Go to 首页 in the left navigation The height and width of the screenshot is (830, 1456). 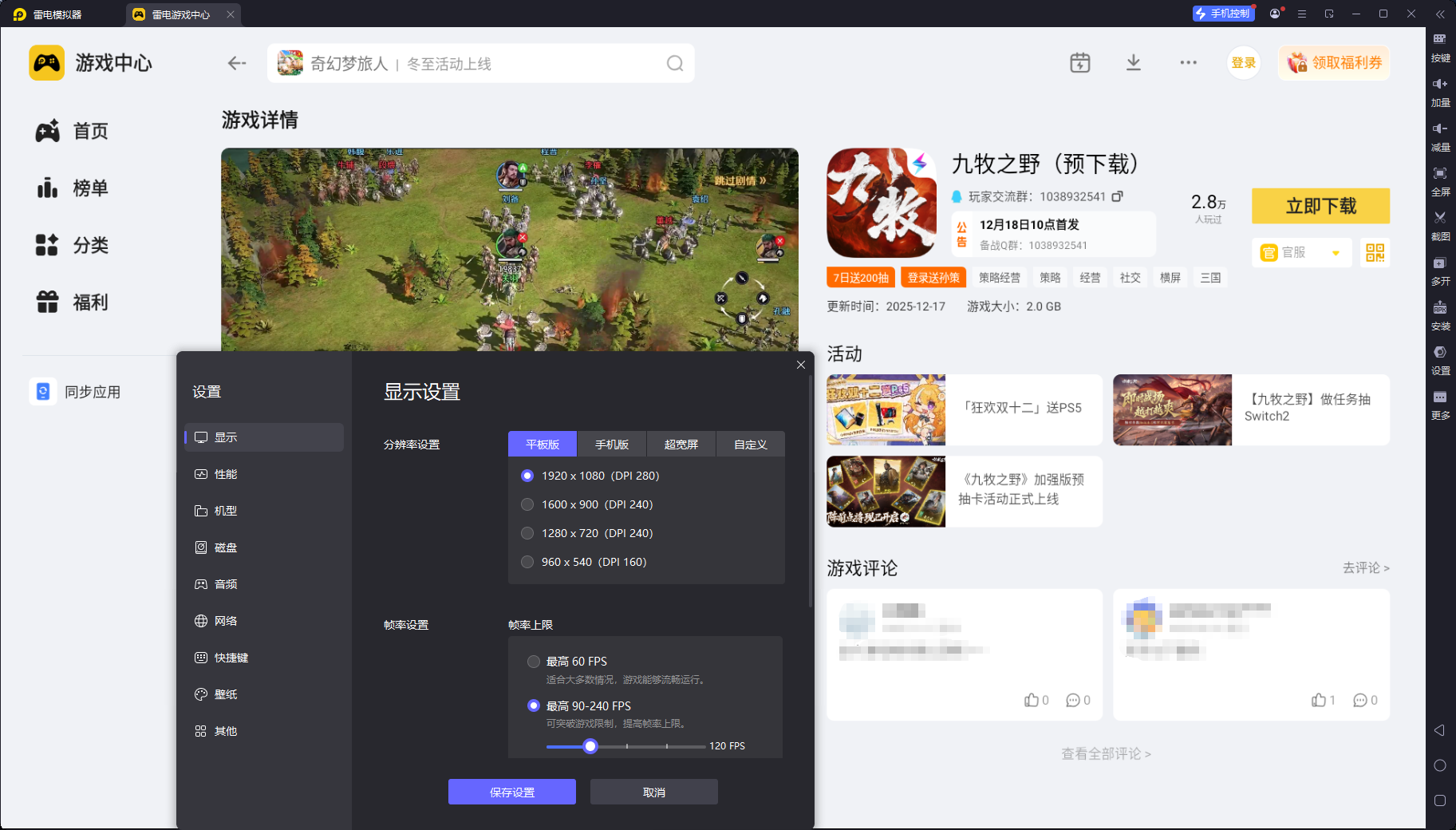click(72, 131)
